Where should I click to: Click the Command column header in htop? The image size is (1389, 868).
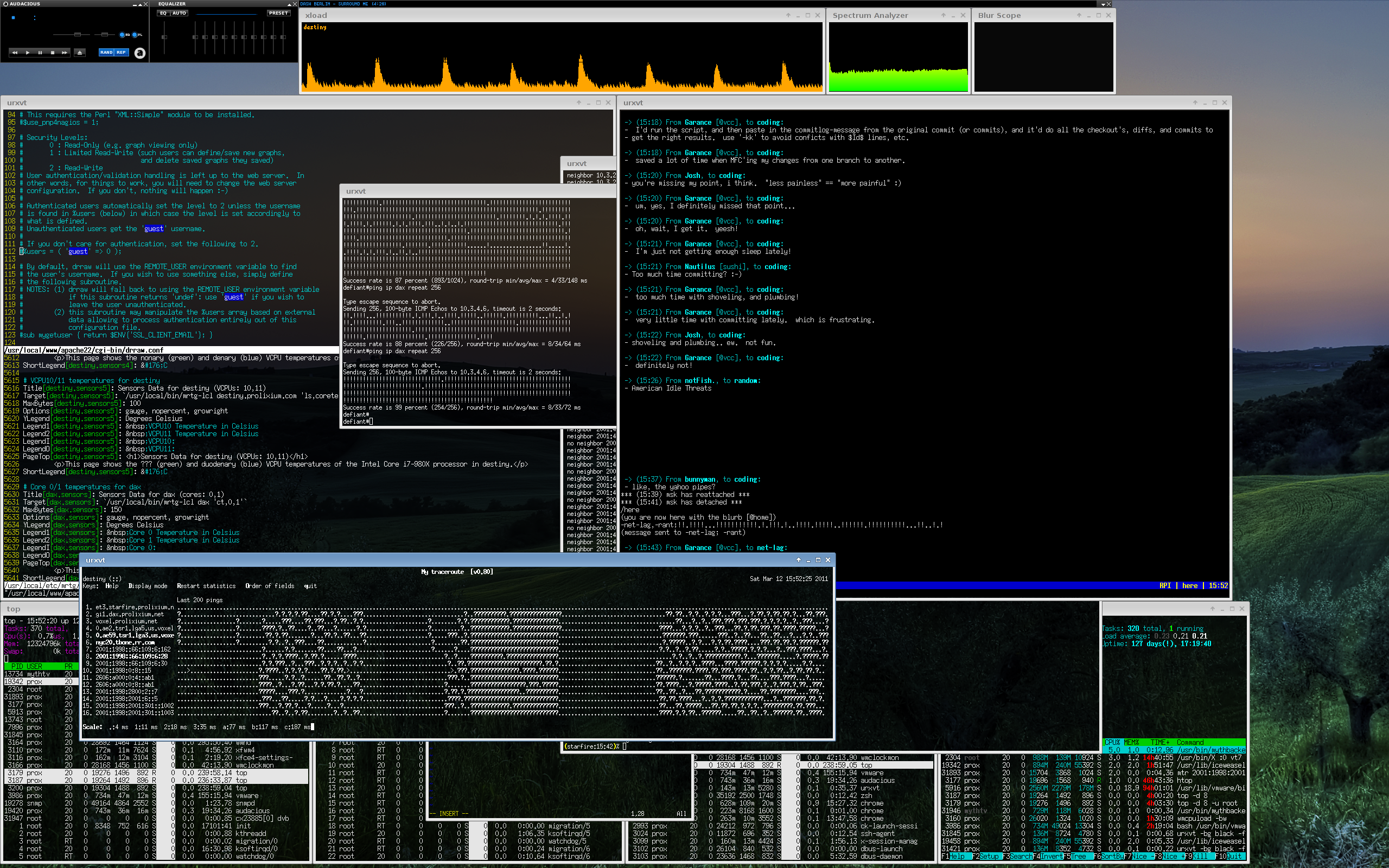click(x=1190, y=742)
